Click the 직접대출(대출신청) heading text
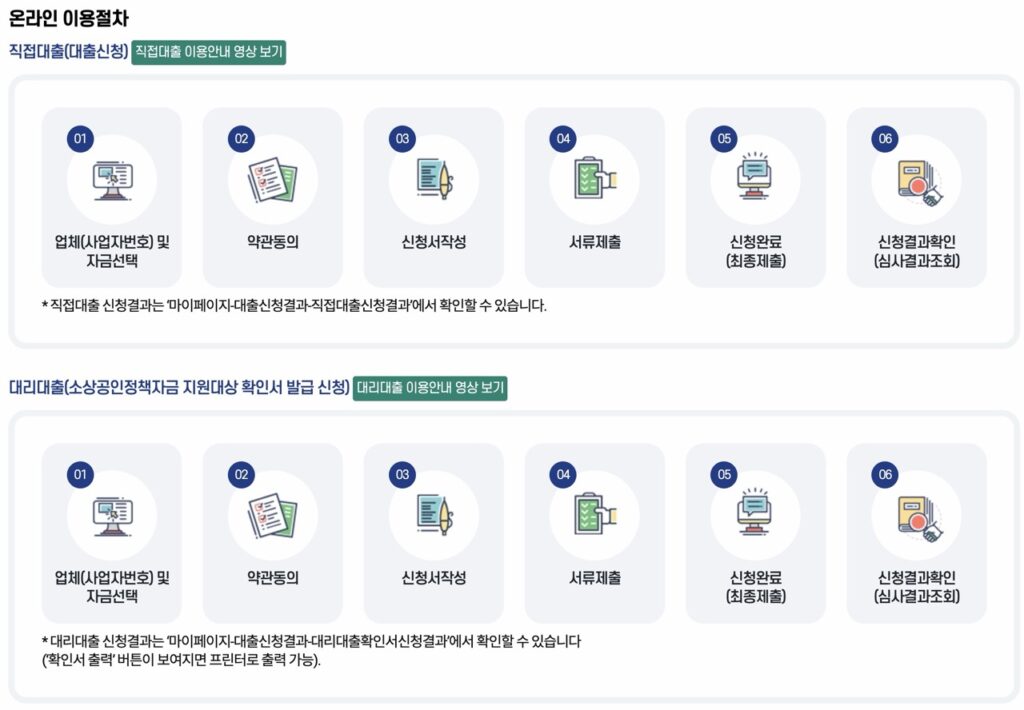Screen dimensions: 1024x710 [x=68, y=52]
